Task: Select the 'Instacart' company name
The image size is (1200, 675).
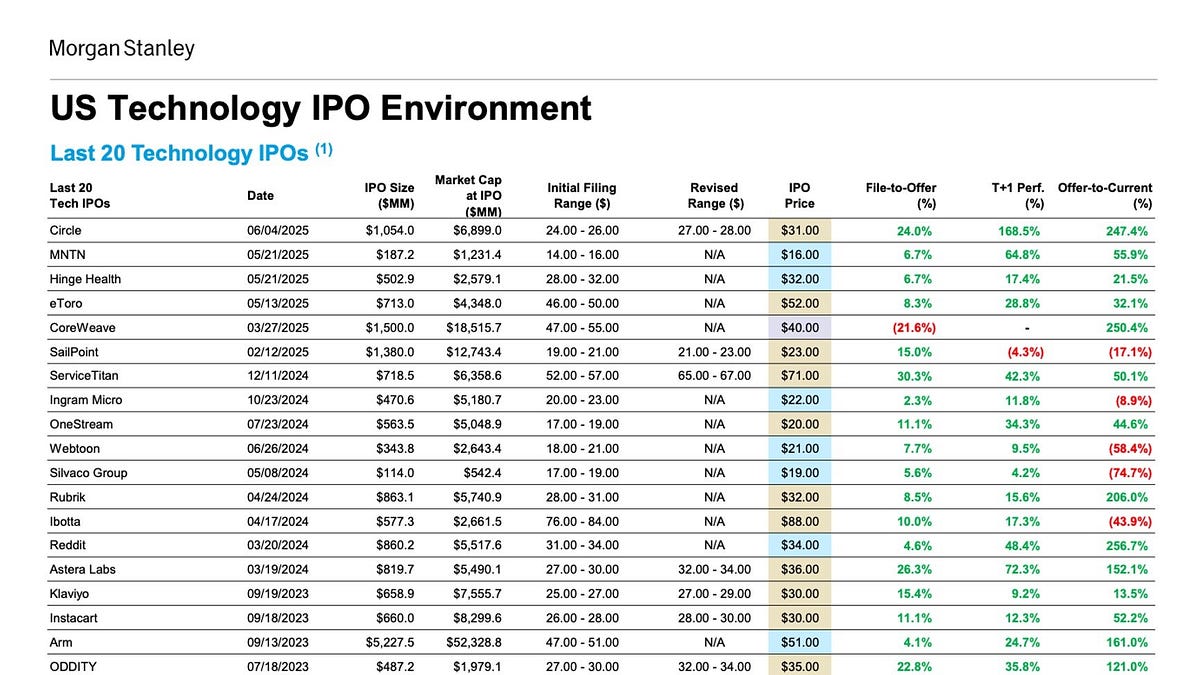Action: (74, 617)
